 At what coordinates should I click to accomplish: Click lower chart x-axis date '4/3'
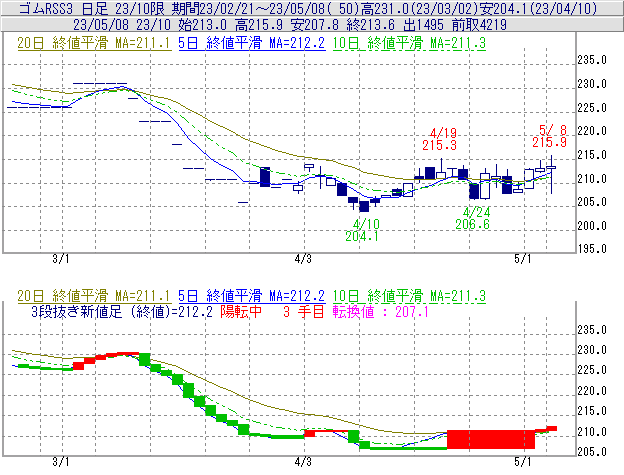(x=303, y=462)
